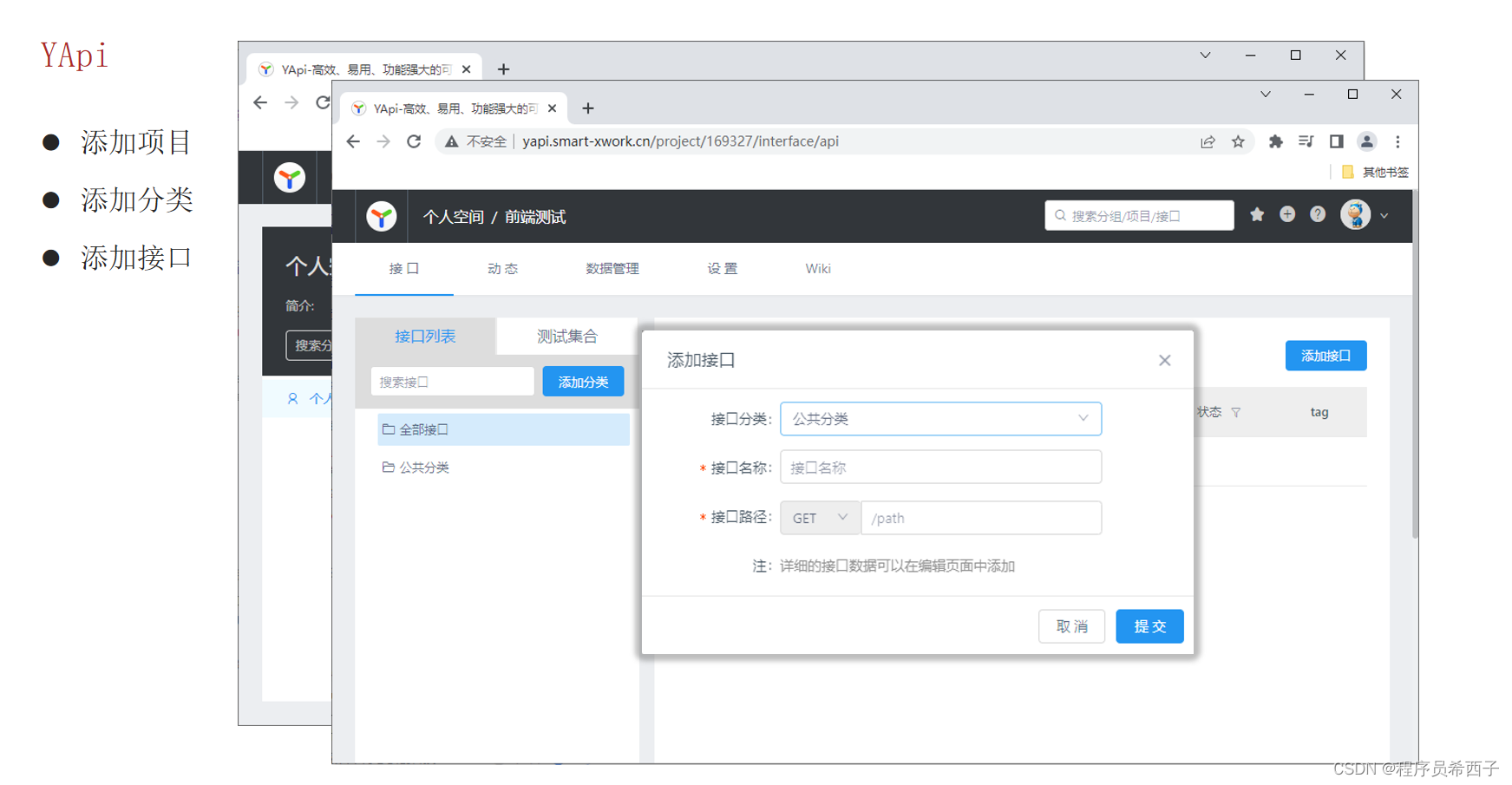
Task: Close the YApi tab in back window
Action: 467,69
